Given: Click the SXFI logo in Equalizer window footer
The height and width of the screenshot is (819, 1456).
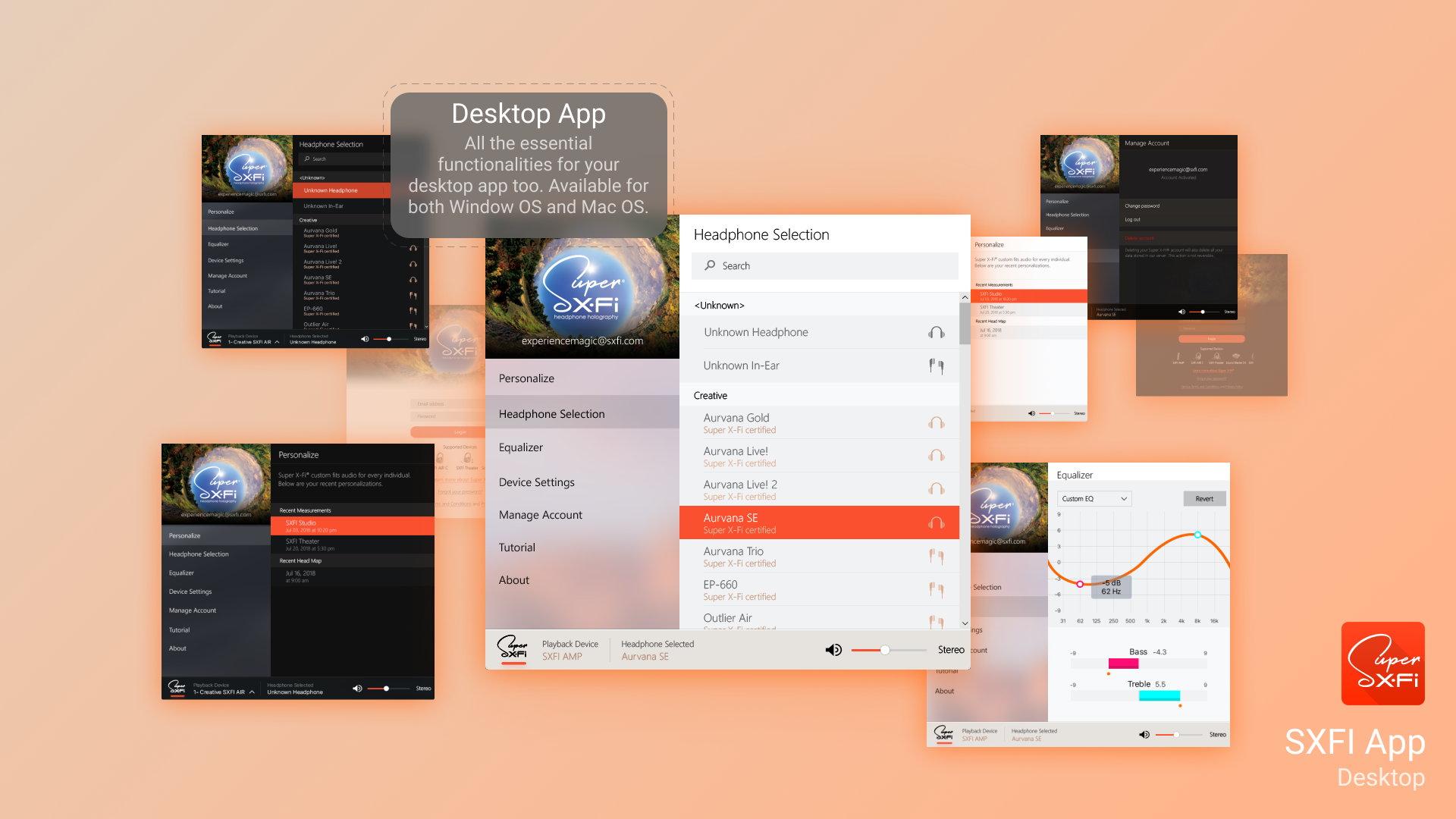Looking at the screenshot, I should 944,733.
